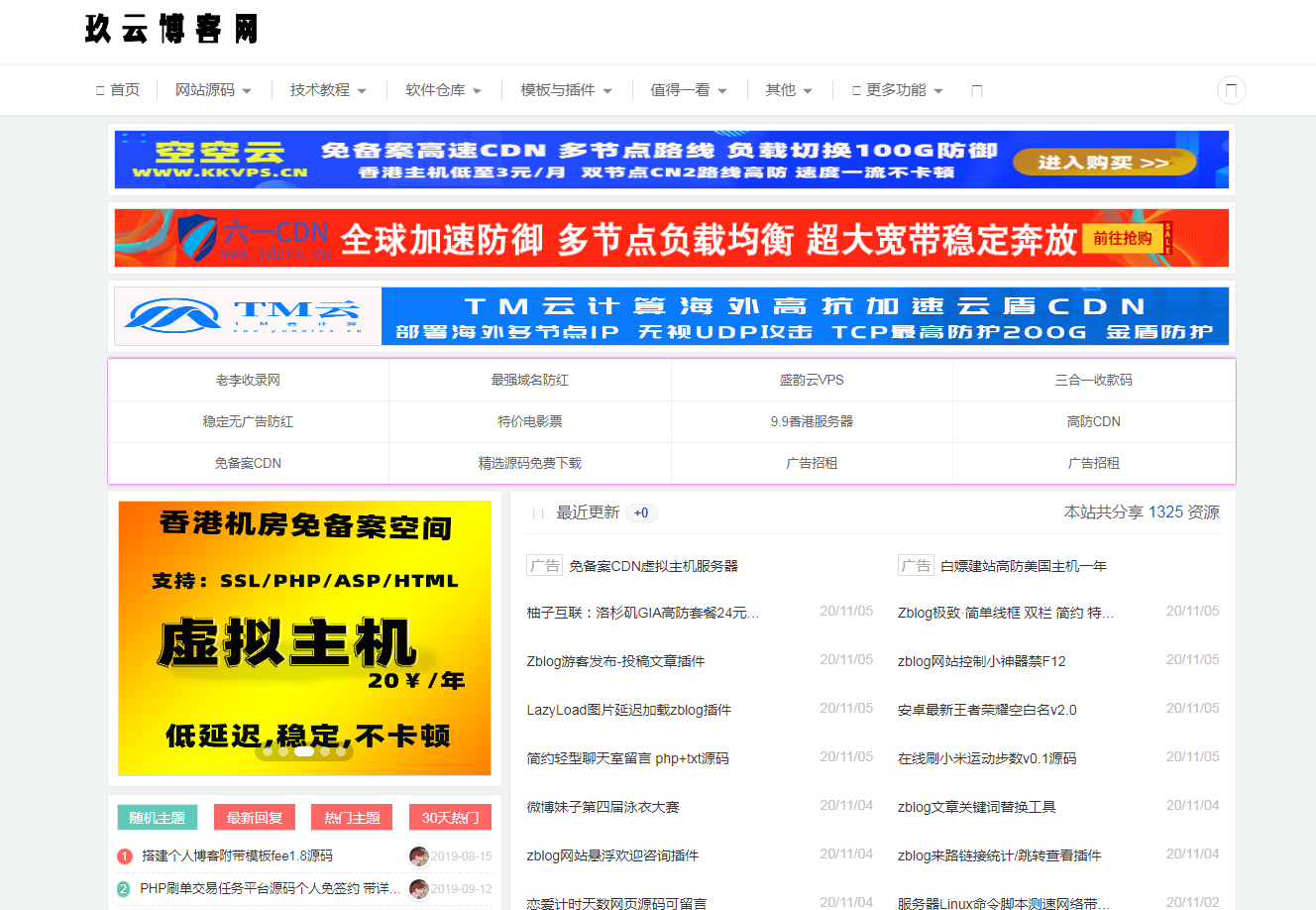
Task: Click the red number 1 rank badge
Action: [125, 856]
